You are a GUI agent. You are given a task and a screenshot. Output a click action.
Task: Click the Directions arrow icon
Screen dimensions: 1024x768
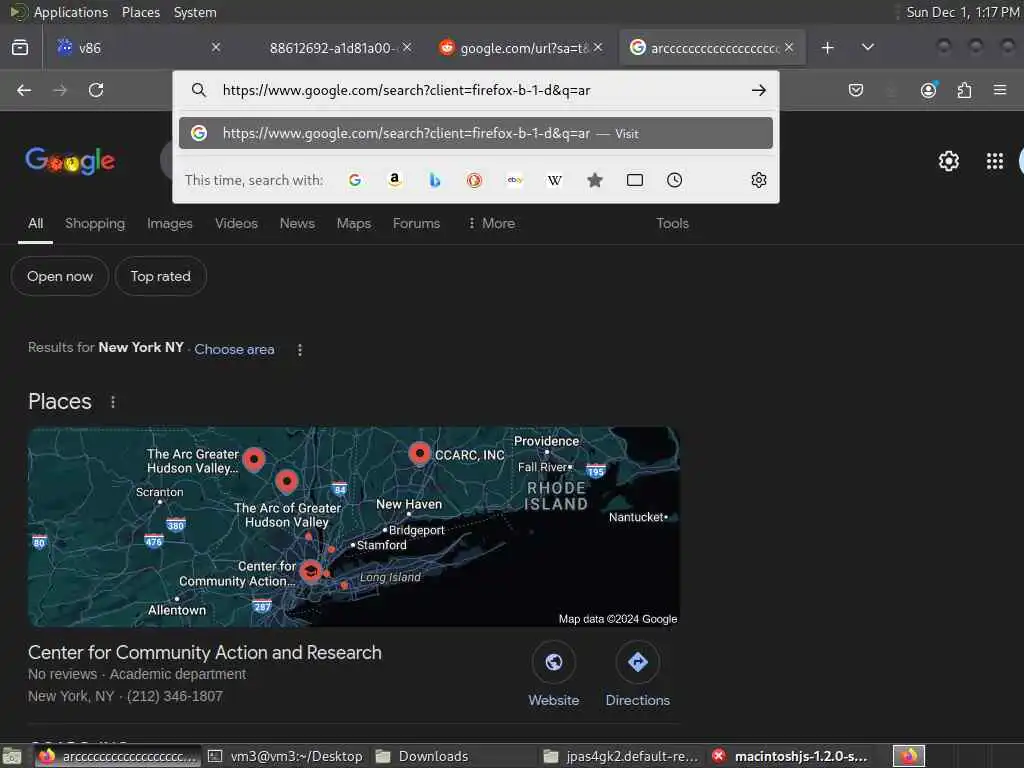637,662
